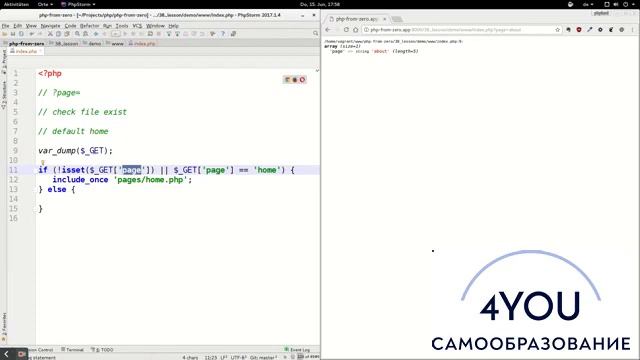Click the Find magnifier toolbar icon
The image size is (640, 360).
tap(77, 34)
